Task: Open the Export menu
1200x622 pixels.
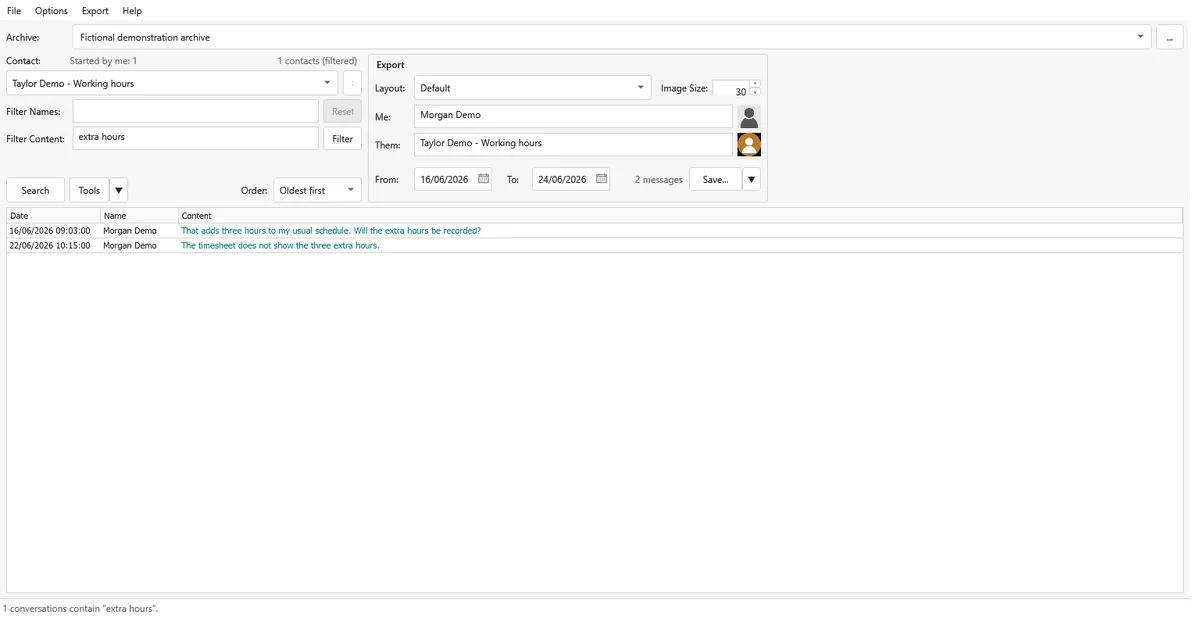Action: (x=95, y=11)
